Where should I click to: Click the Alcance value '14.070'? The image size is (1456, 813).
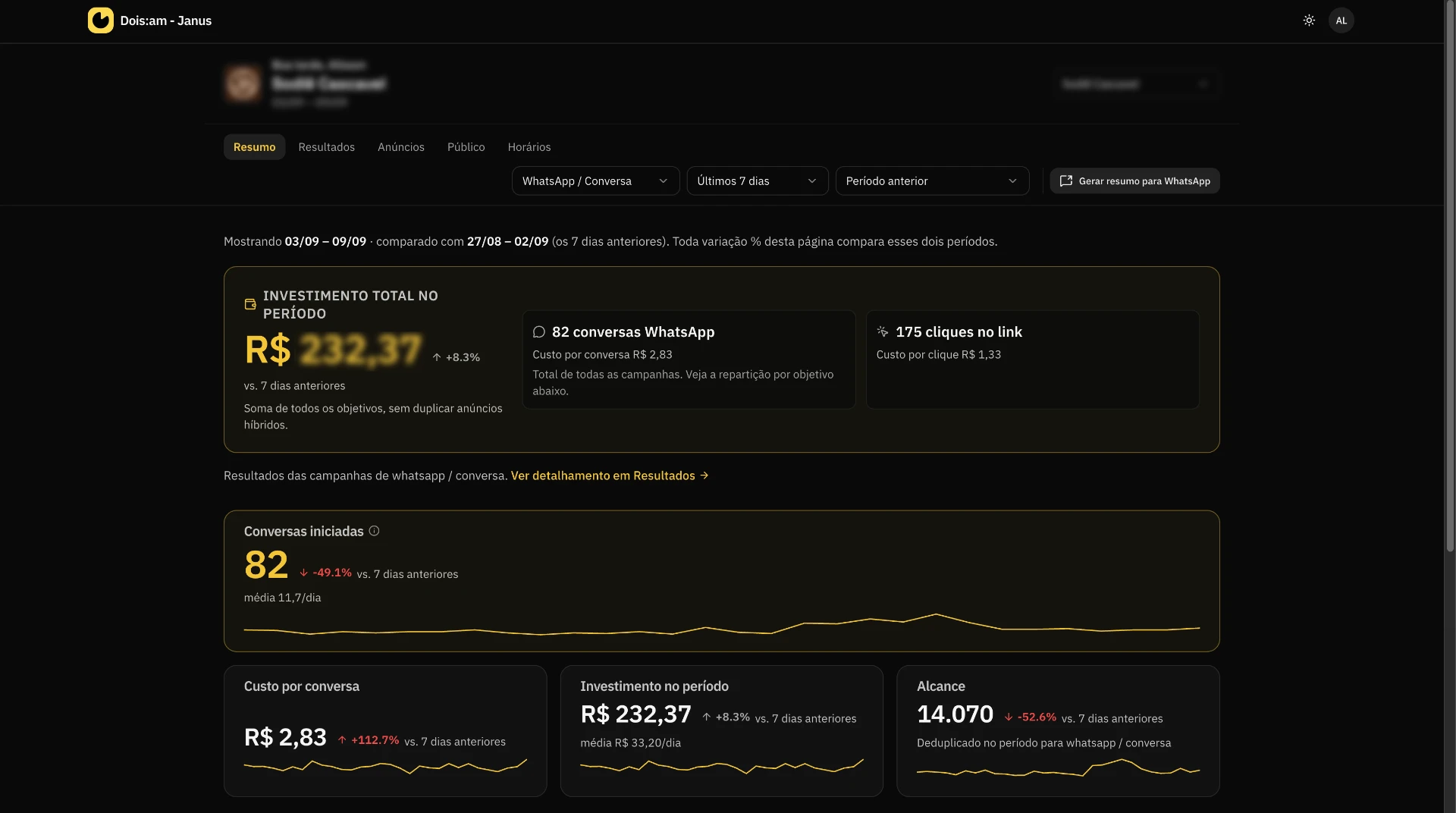click(x=955, y=714)
